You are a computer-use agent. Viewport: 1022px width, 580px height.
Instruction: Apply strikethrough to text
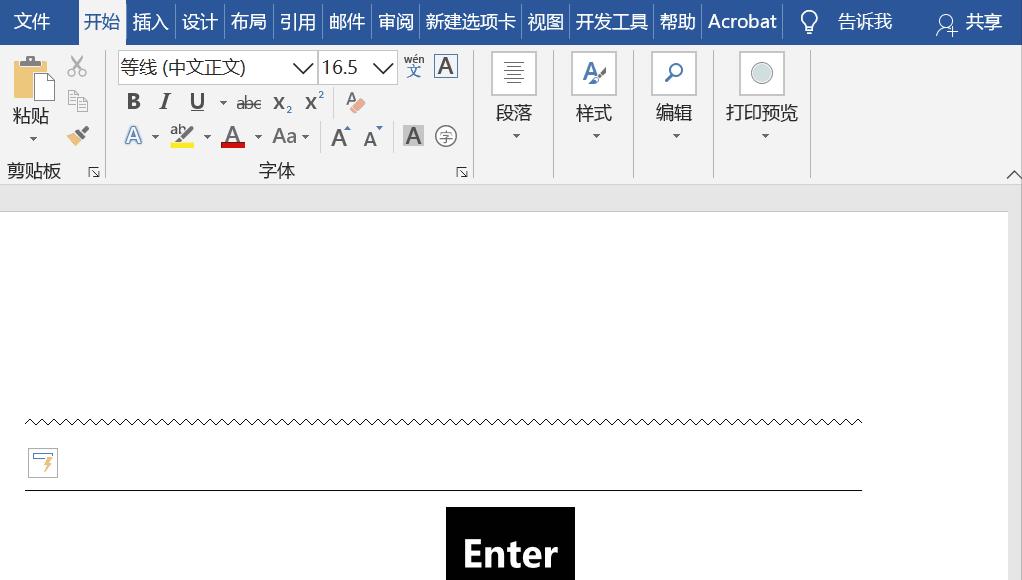pyautogui.click(x=248, y=101)
